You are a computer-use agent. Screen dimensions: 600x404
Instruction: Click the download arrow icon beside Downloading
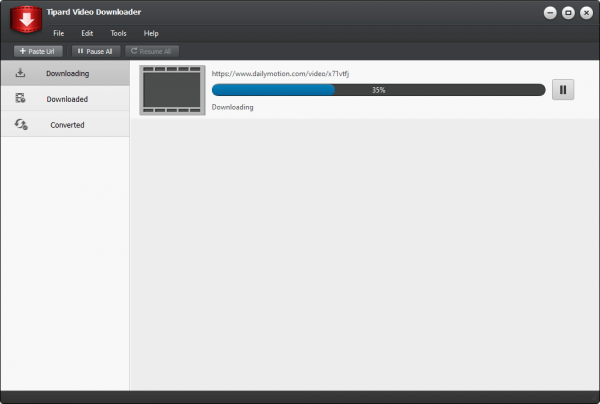20,73
